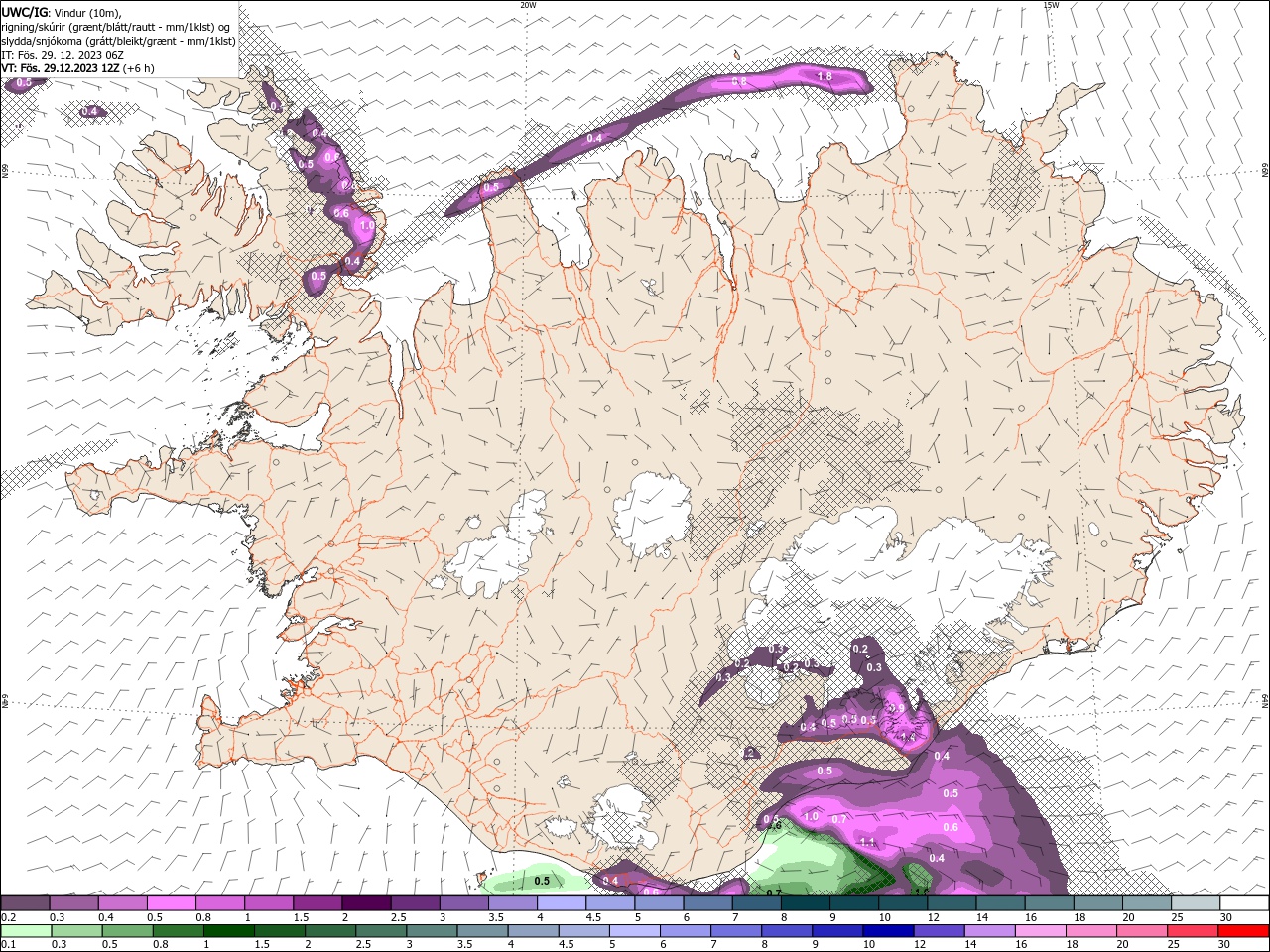Click the "1.8" precipitation value off the north coast

[824, 76]
